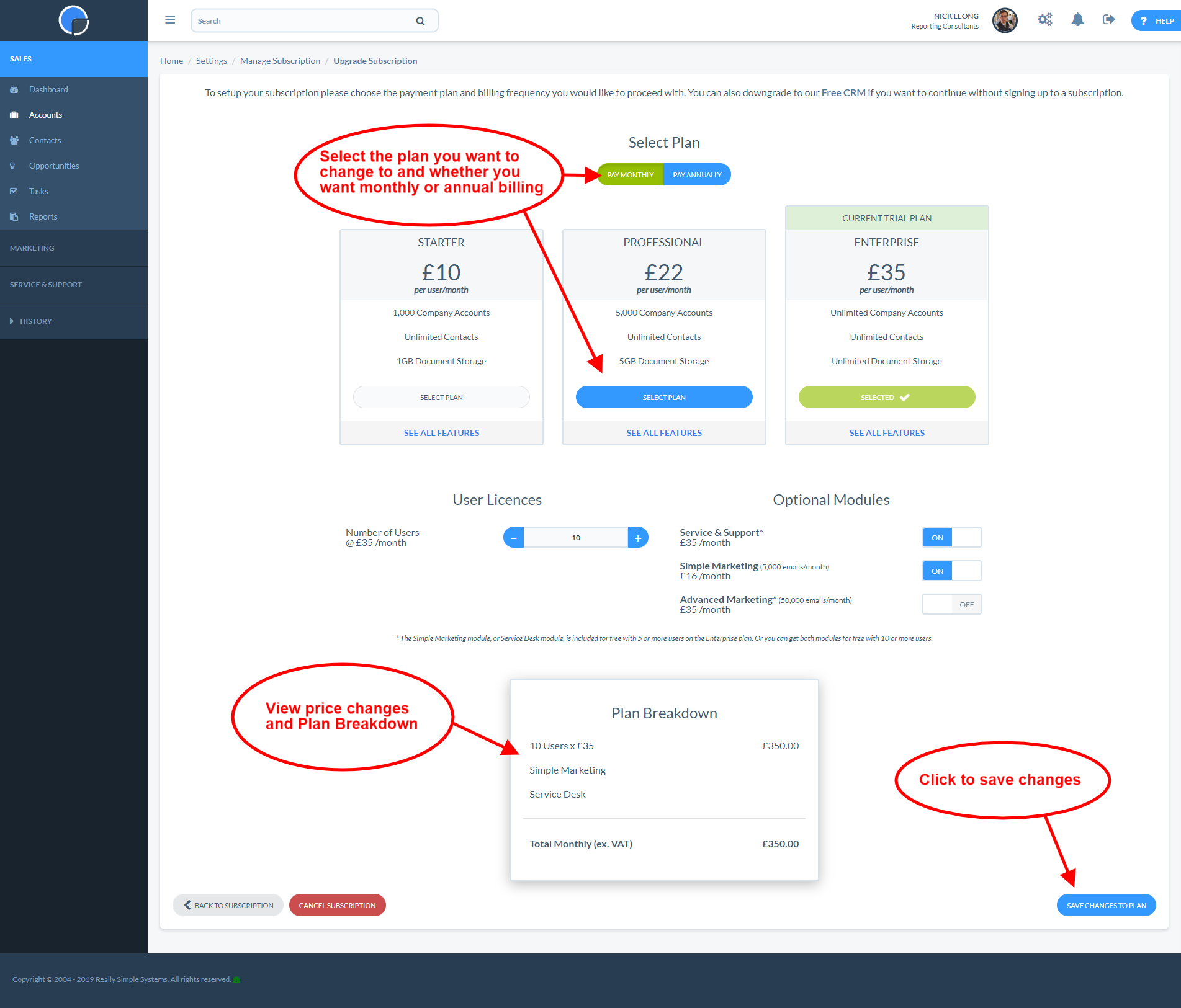The width and height of the screenshot is (1181, 1008).
Task: Switch billing to Pay Monthly
Action: point(630,175)
